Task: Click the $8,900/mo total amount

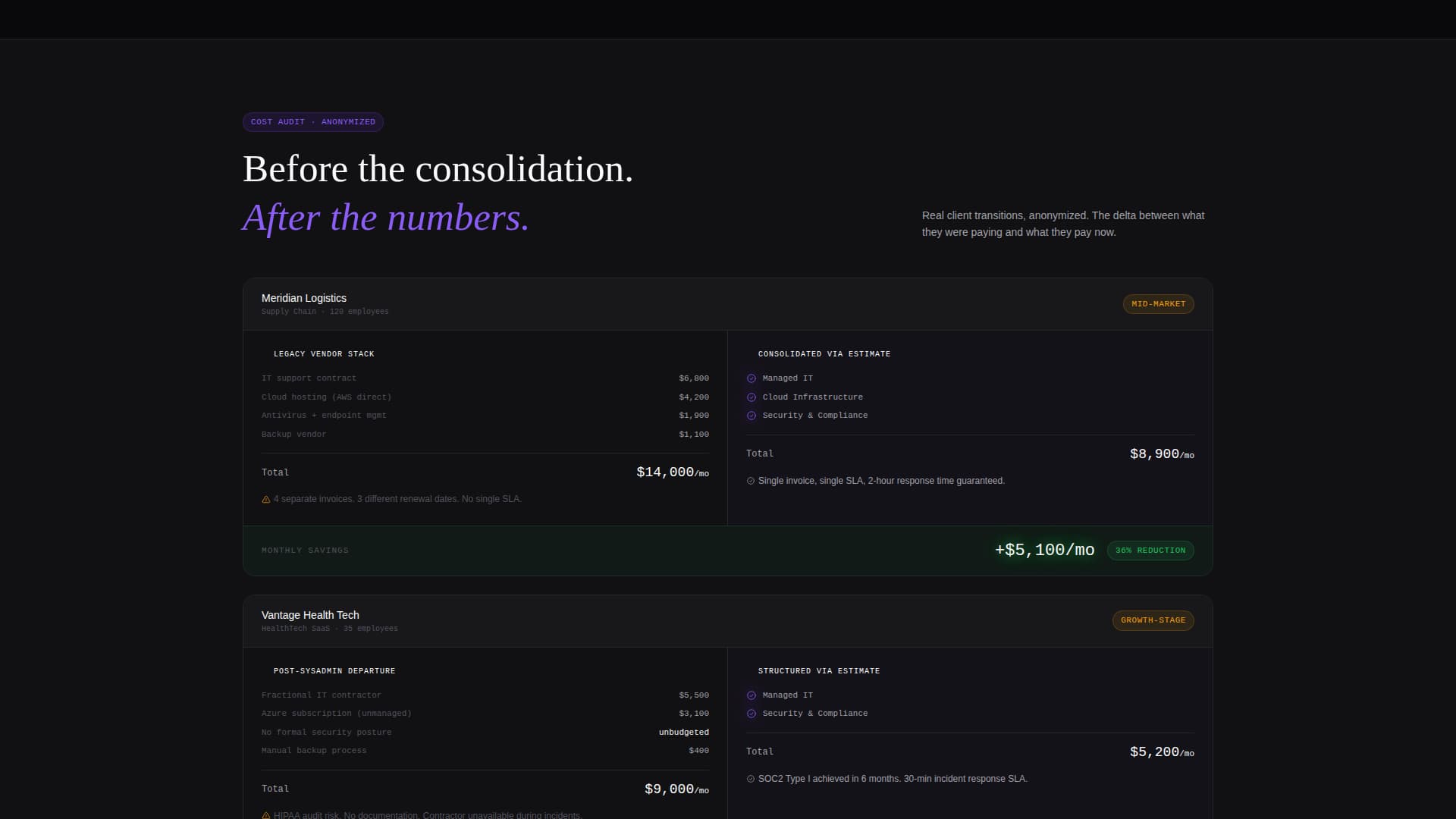Action: pos(1159,453)
